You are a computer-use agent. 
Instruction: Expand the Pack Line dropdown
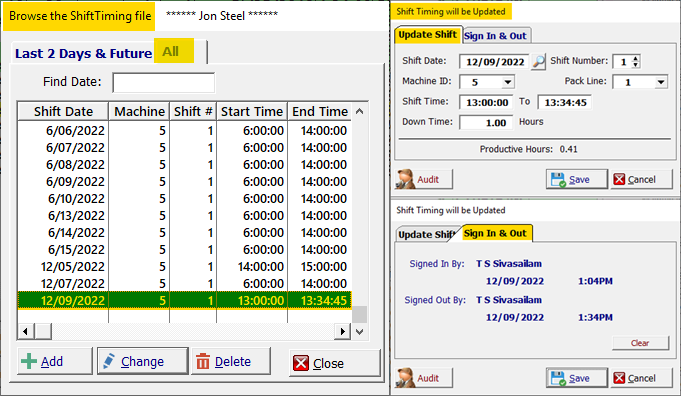[x=661, y=82]
